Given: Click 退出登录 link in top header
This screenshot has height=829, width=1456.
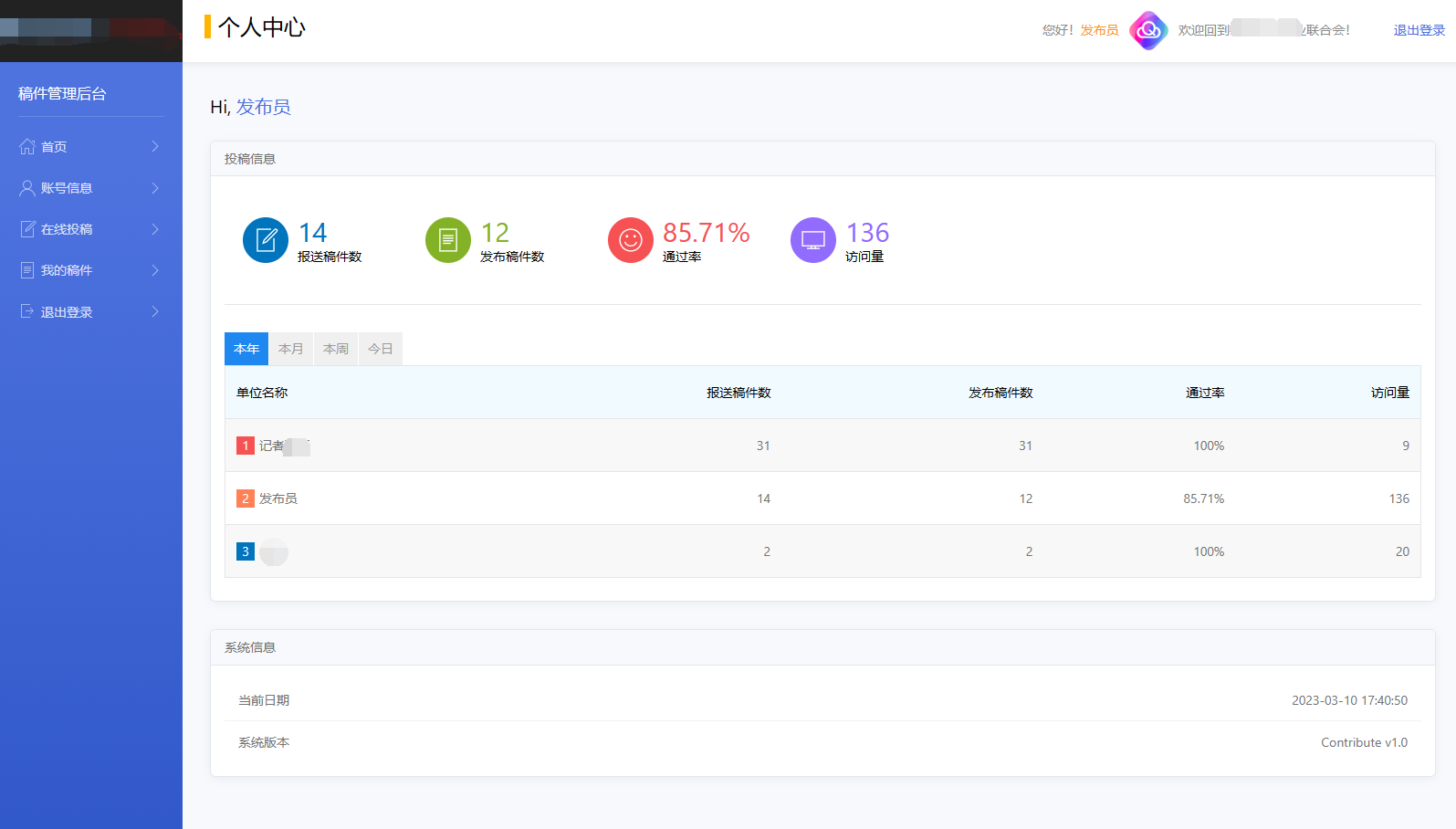Looking at the screenshot, I should point(1419,30).
